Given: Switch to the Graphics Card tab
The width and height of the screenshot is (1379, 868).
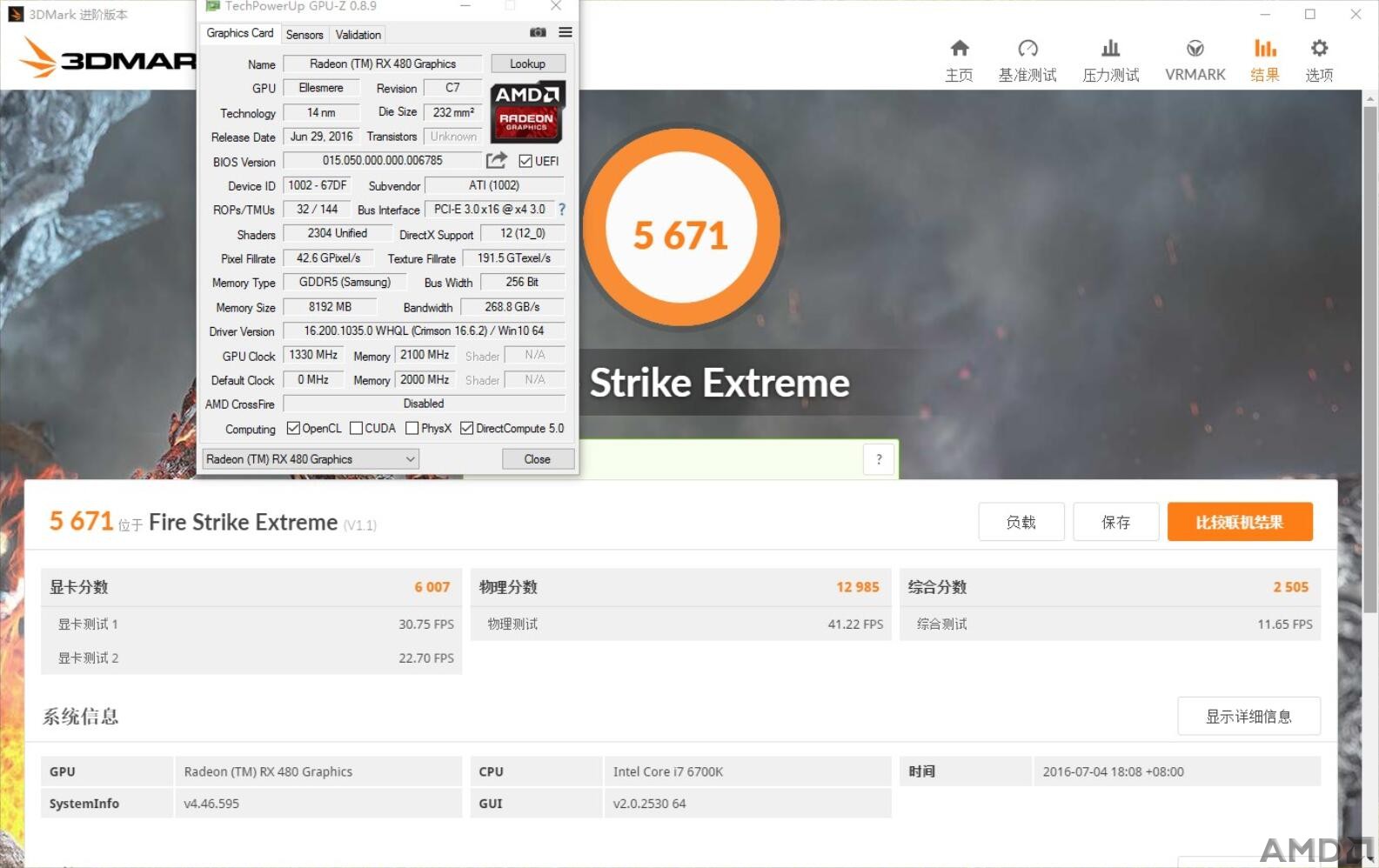Looking at the screenshot, I should pyautogui.click(x=239, y=33).
